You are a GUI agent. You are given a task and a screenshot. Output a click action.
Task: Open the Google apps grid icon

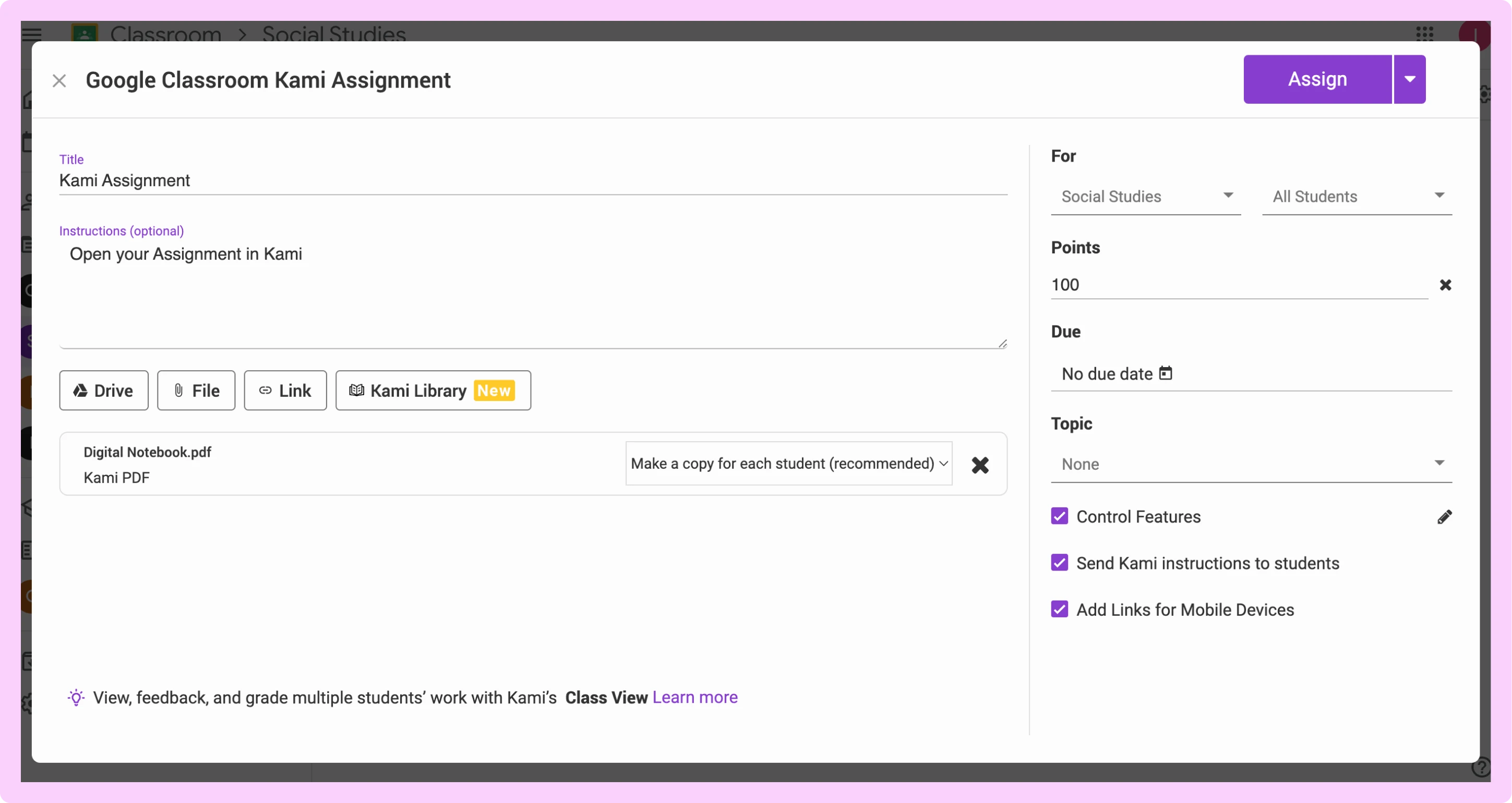point(1424,33)
